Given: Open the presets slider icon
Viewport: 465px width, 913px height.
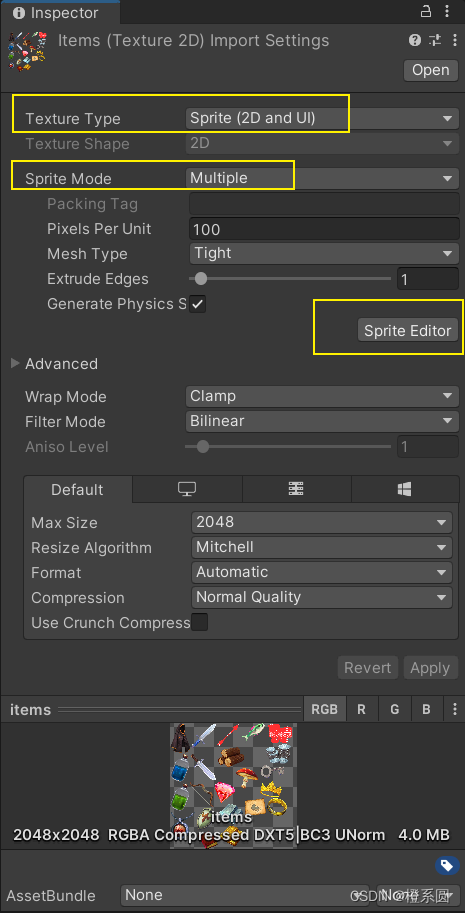Looking at the screenshot, I should [435, 40].
